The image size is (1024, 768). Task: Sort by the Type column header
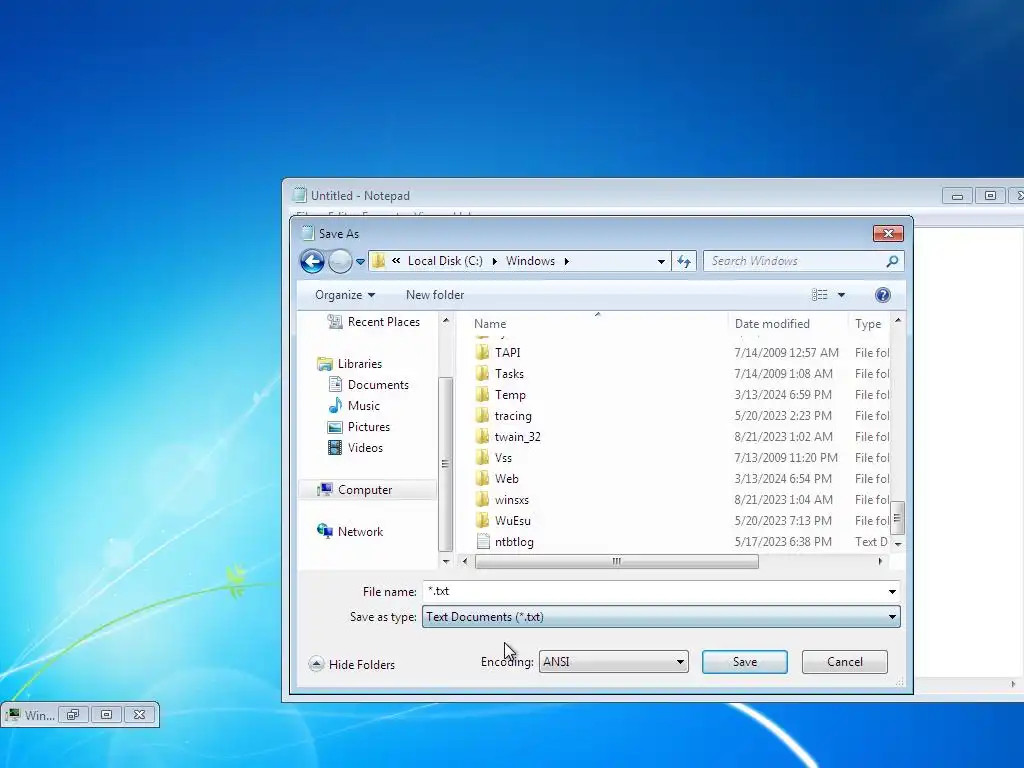tap(869, 324)
